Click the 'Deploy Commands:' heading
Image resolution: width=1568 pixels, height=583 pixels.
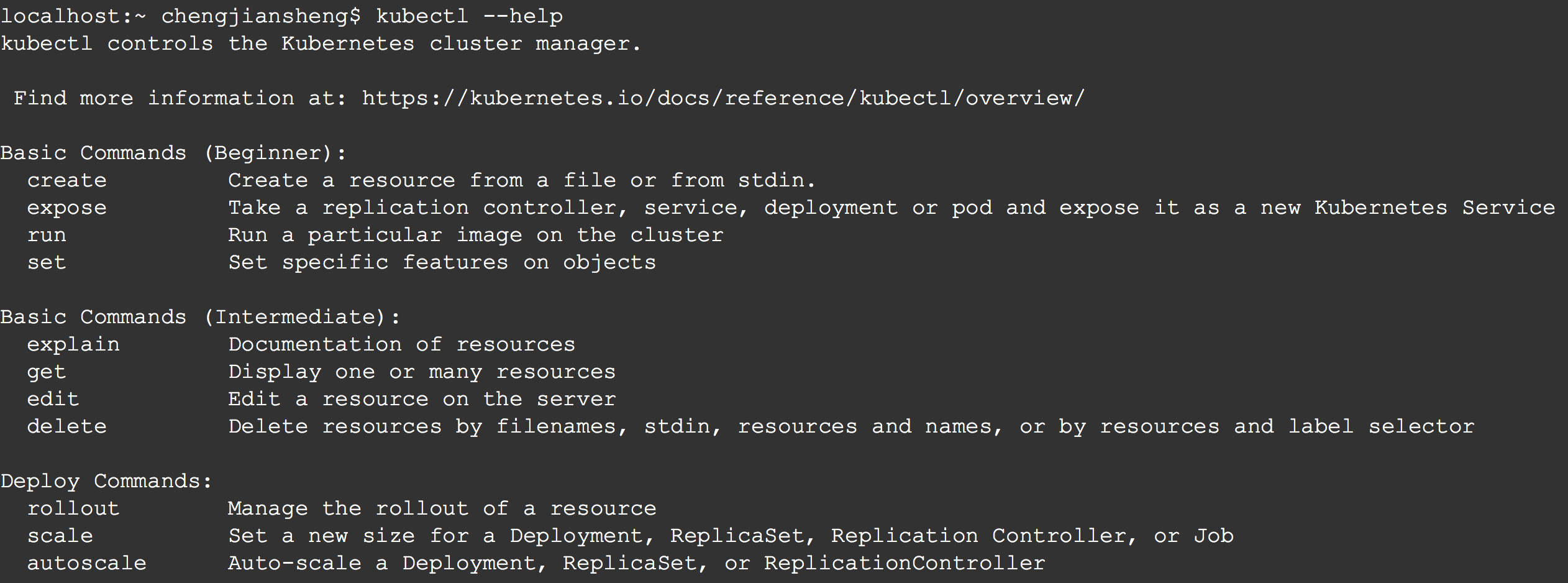tap(106, 481)
